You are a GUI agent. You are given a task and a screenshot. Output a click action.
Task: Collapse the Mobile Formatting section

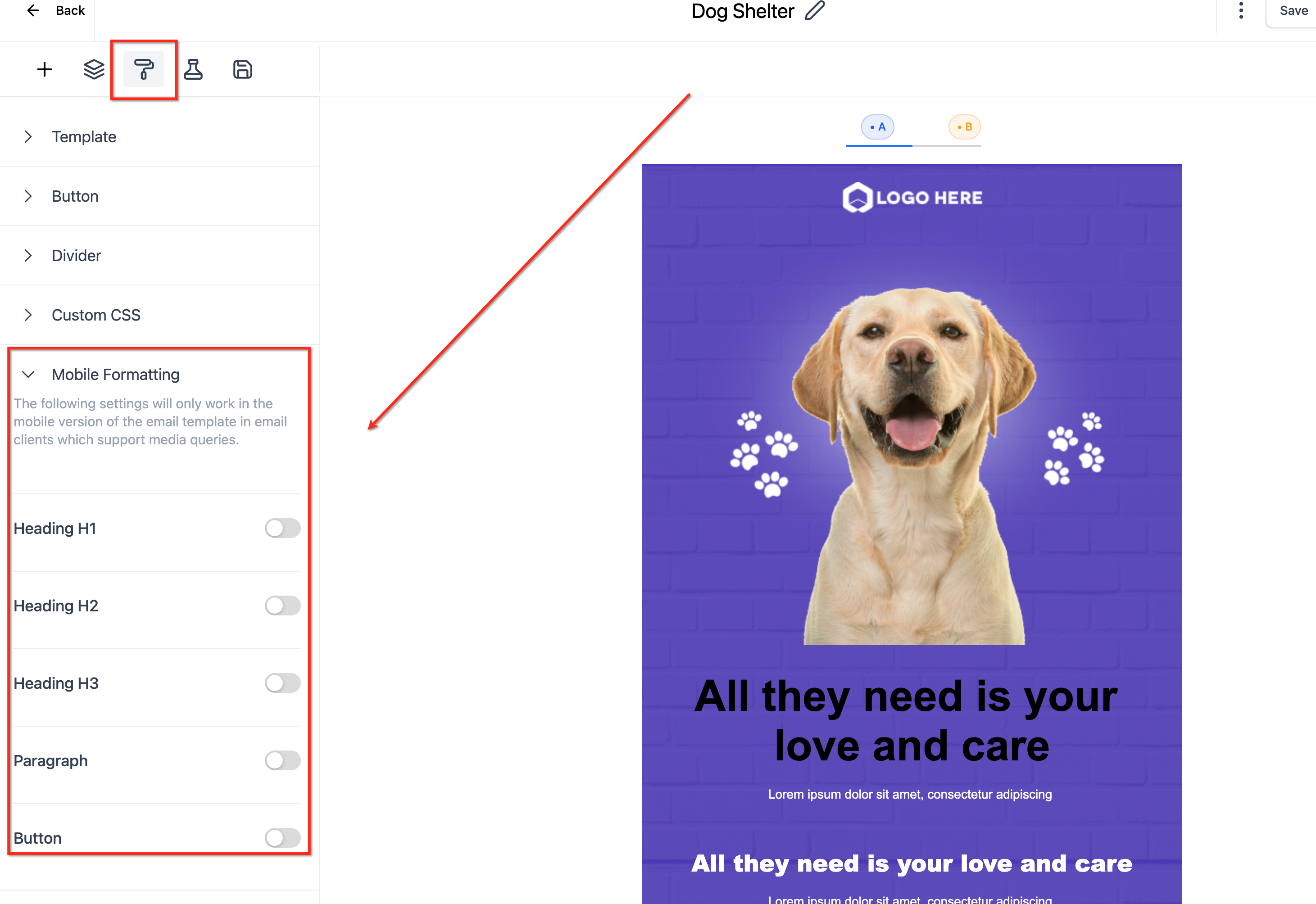115,375
